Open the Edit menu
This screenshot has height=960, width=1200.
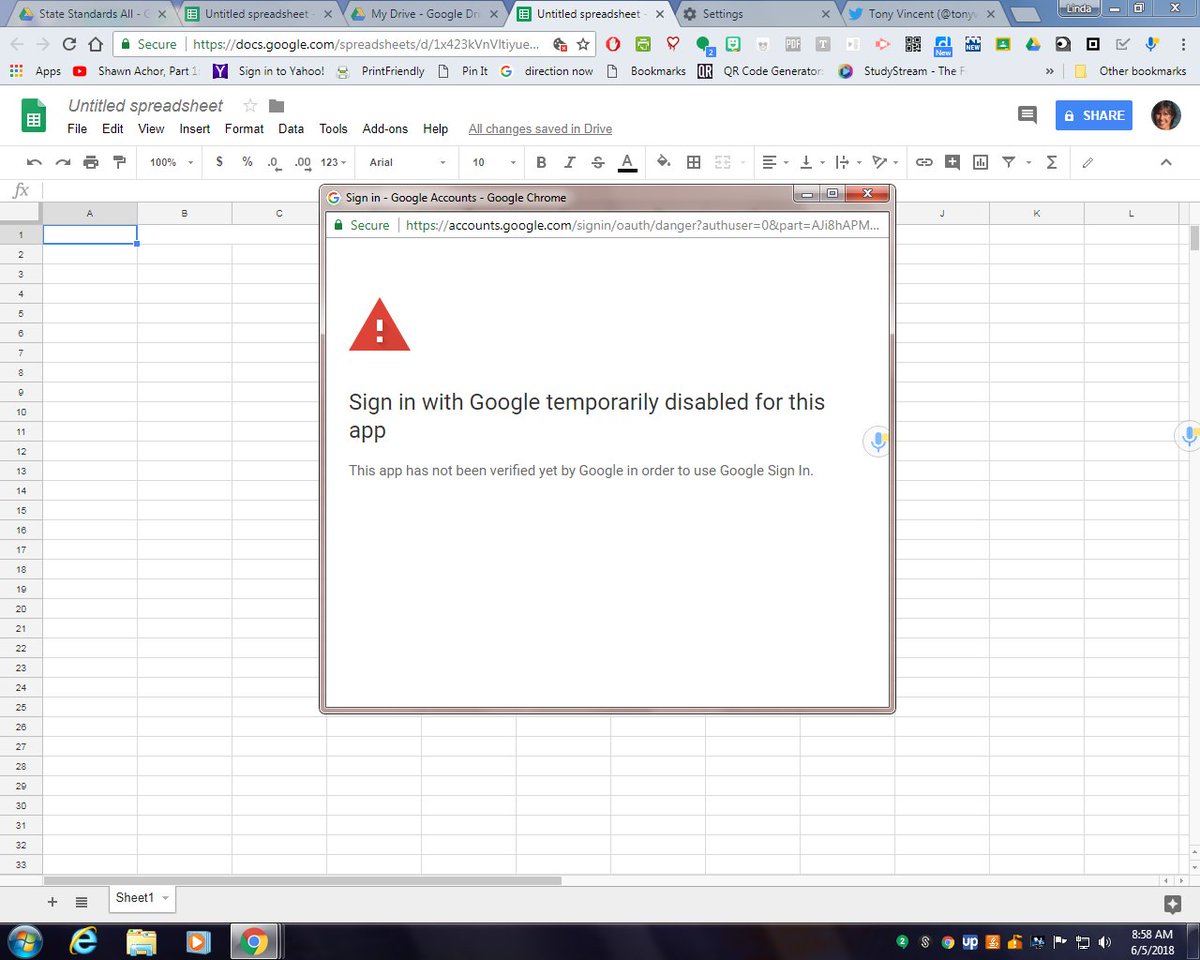click(113, 129)
